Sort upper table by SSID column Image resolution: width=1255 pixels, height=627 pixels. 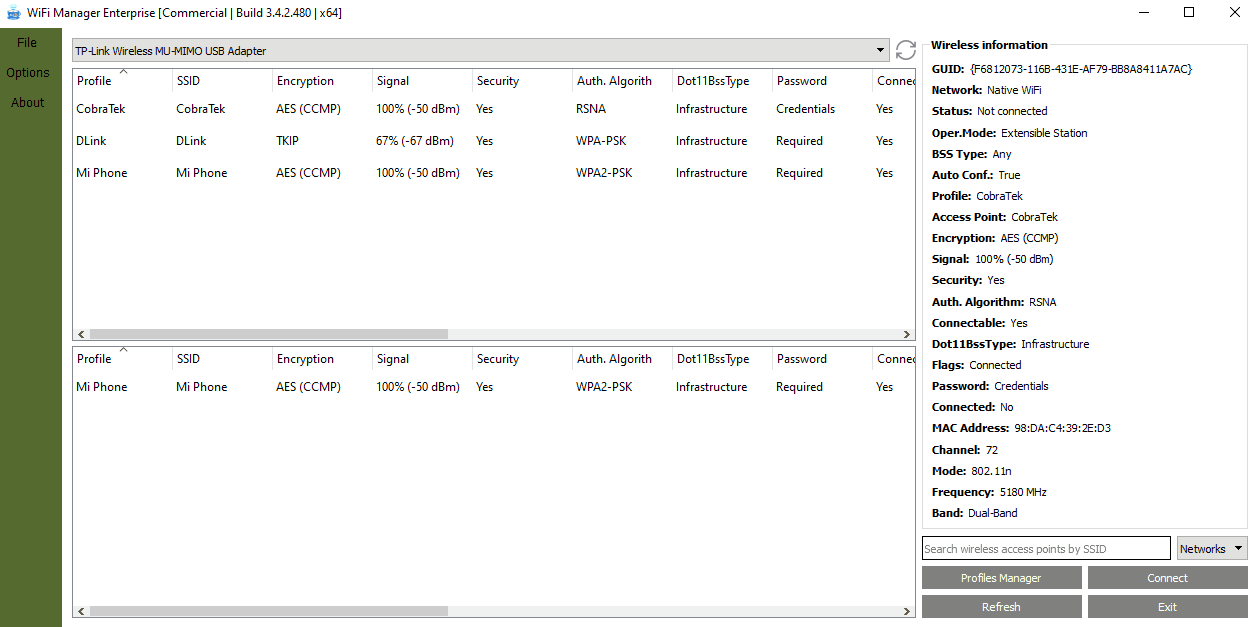point(222,81)
